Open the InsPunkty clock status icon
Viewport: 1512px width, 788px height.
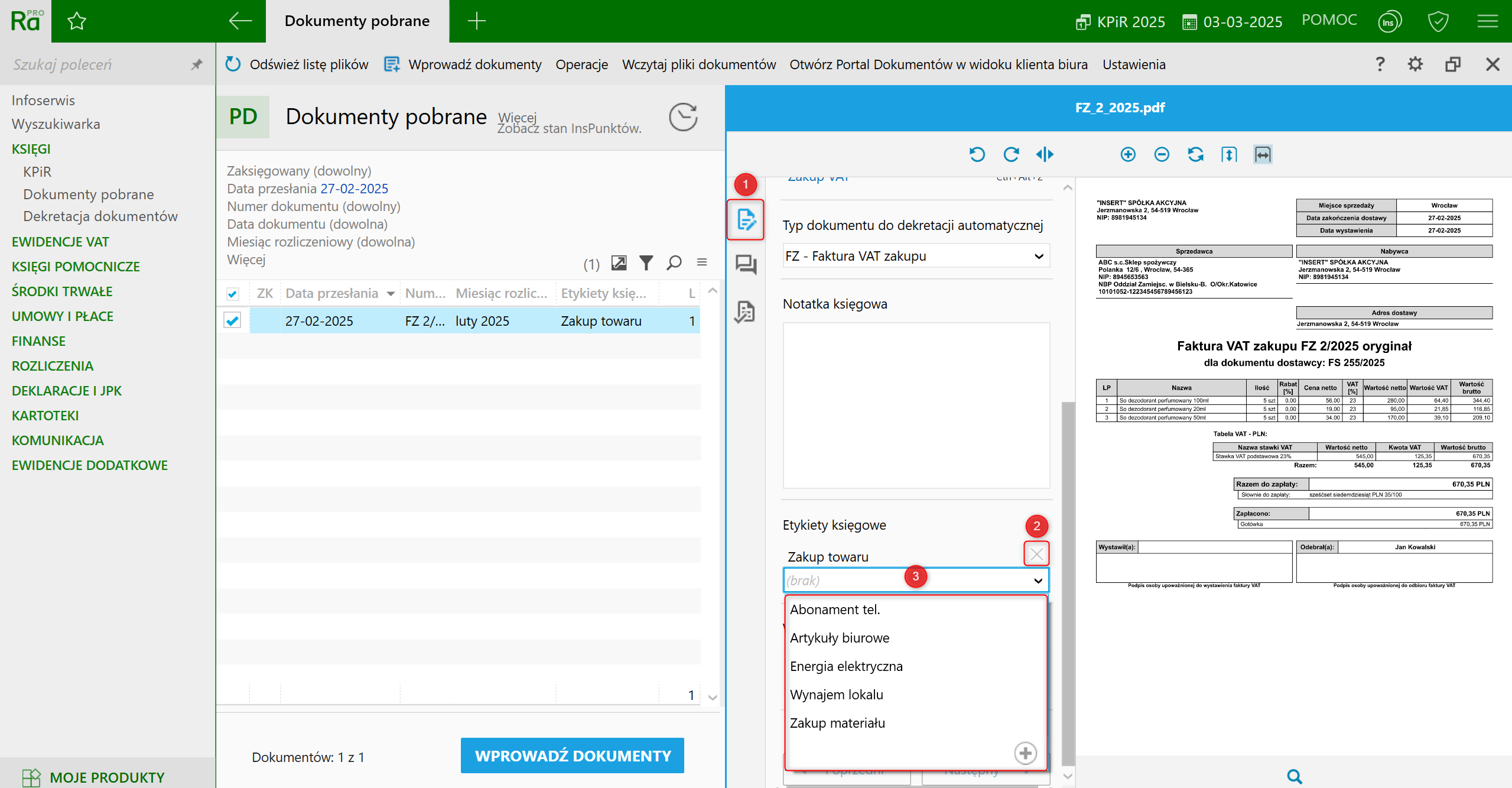682,117
